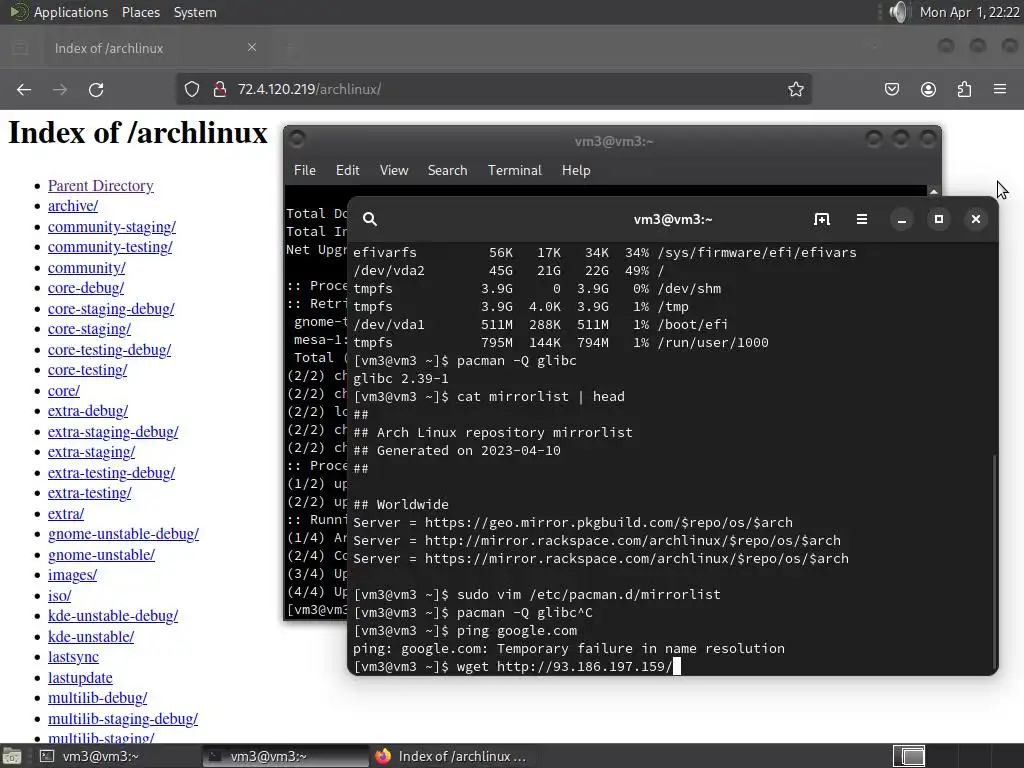This screenshot has width=1024, height=768.
Task: Click the URL address bar in Firefox
Action: pyautogui.click(x=494, y=89)
